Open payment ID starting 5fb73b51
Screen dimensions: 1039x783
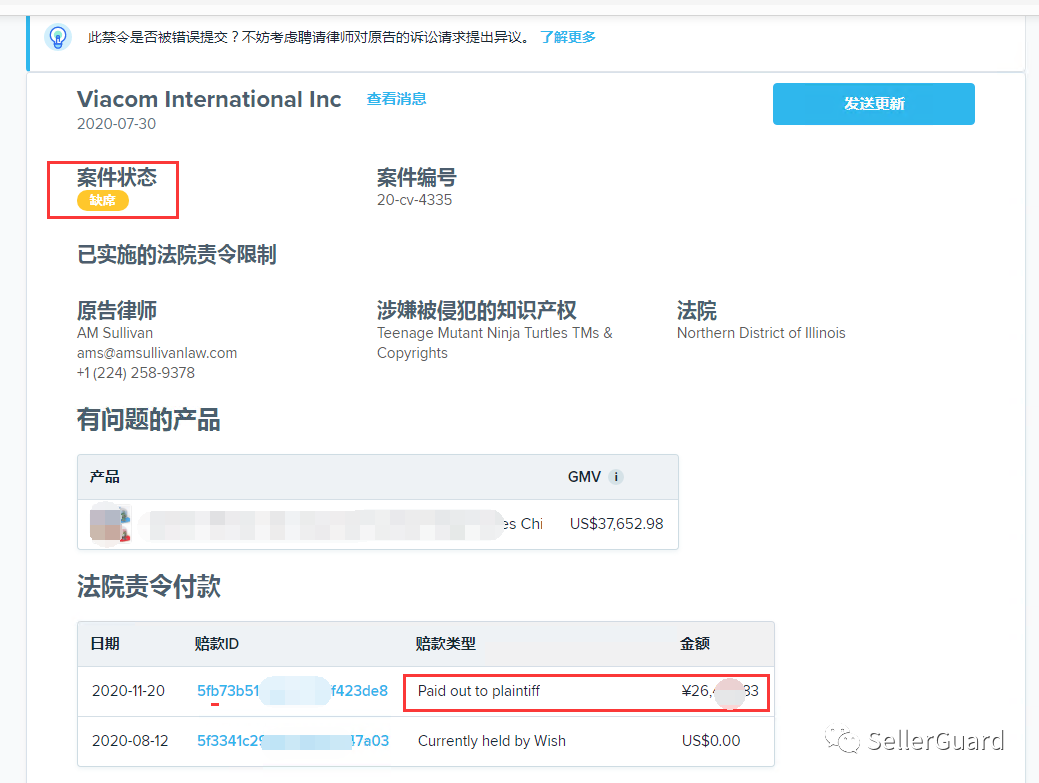[292, 691]
